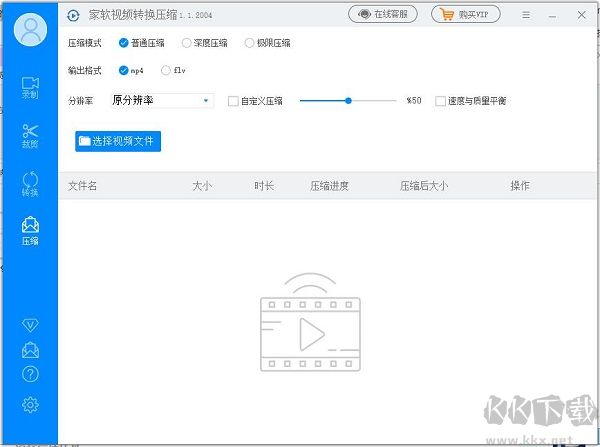
Task: Select the 裁剪 scissors tool
Action: pyautogui.click(x=30, y=135)
